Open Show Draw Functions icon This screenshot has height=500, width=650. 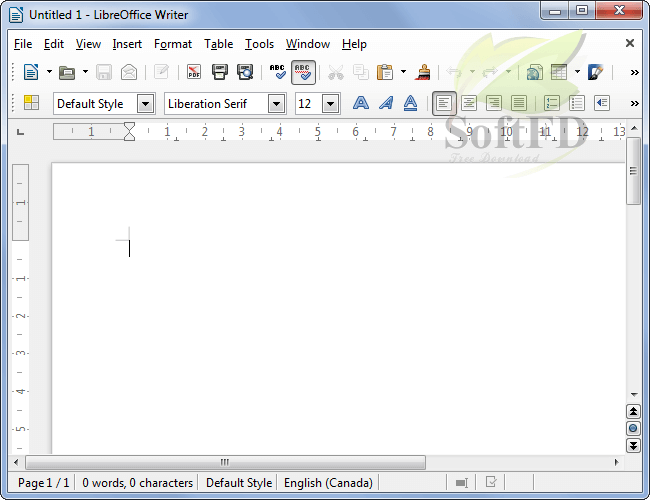[x=595, y=72]
